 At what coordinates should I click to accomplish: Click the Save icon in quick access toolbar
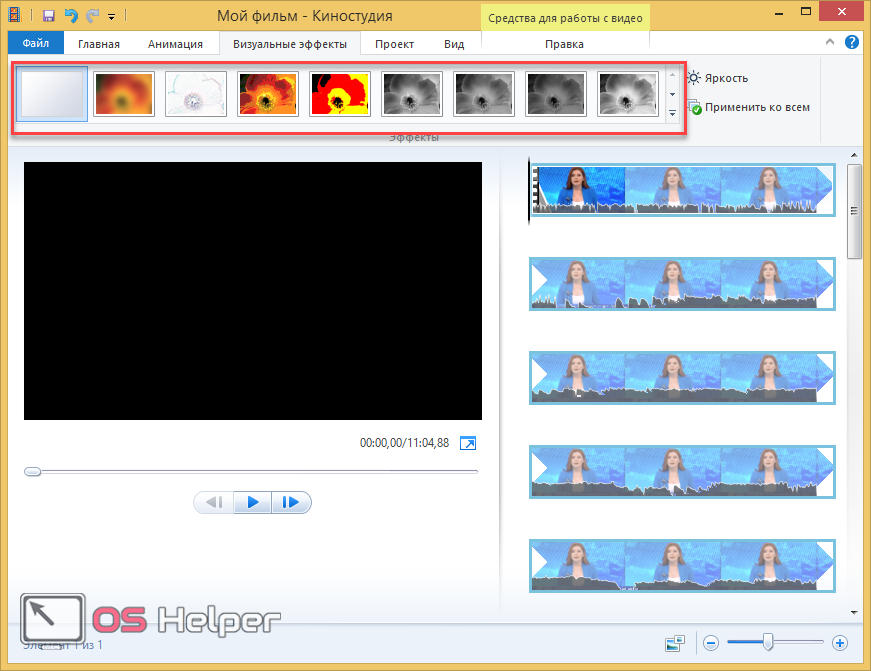pyautogui.click(x=48, y=16)
